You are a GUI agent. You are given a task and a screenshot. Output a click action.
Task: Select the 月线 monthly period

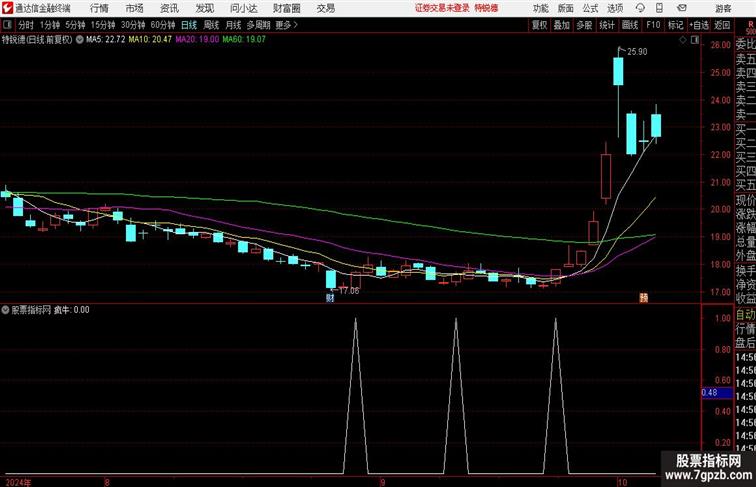point(233,25)
